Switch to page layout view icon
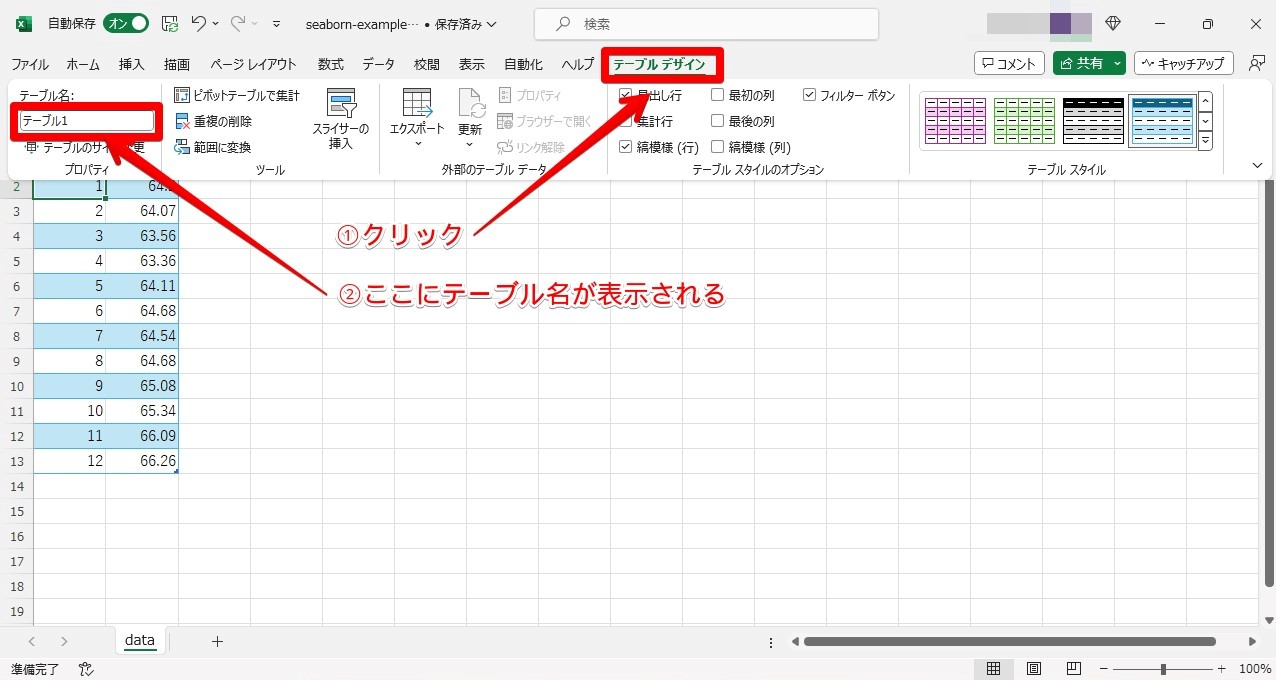 1034,668
